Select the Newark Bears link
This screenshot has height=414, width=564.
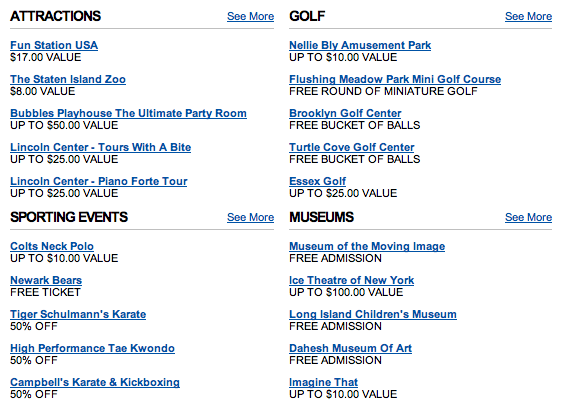tap(46, 280)
